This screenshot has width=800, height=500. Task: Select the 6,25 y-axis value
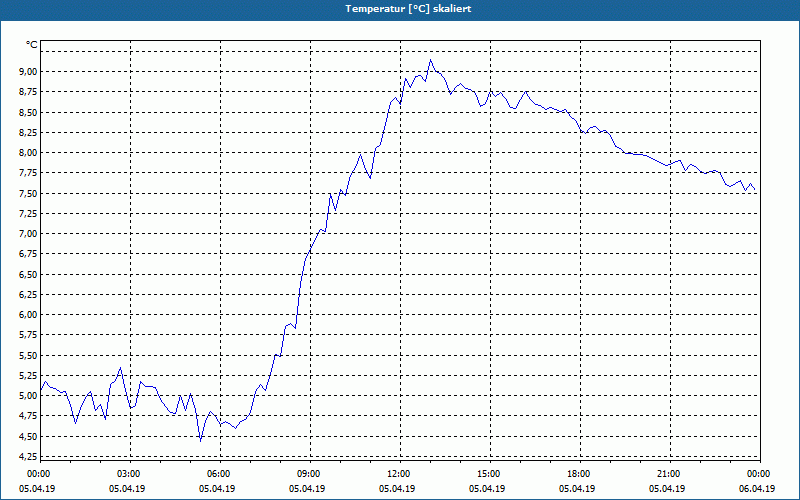point(28,294)
